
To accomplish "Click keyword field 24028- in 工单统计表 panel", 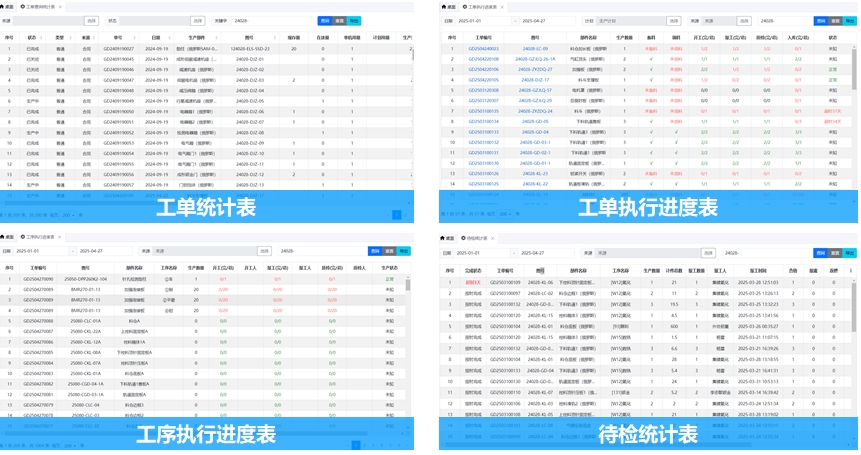I will click(x=272, y=21).
